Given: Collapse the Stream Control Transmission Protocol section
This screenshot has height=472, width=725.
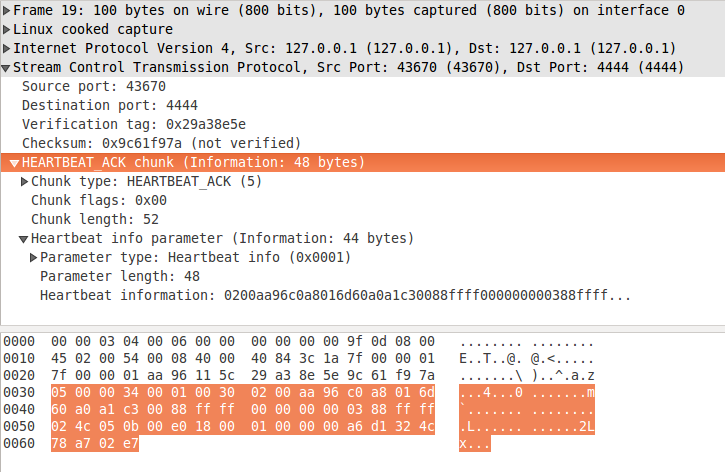Looking at the screenshot, I should tap(6, 67).
